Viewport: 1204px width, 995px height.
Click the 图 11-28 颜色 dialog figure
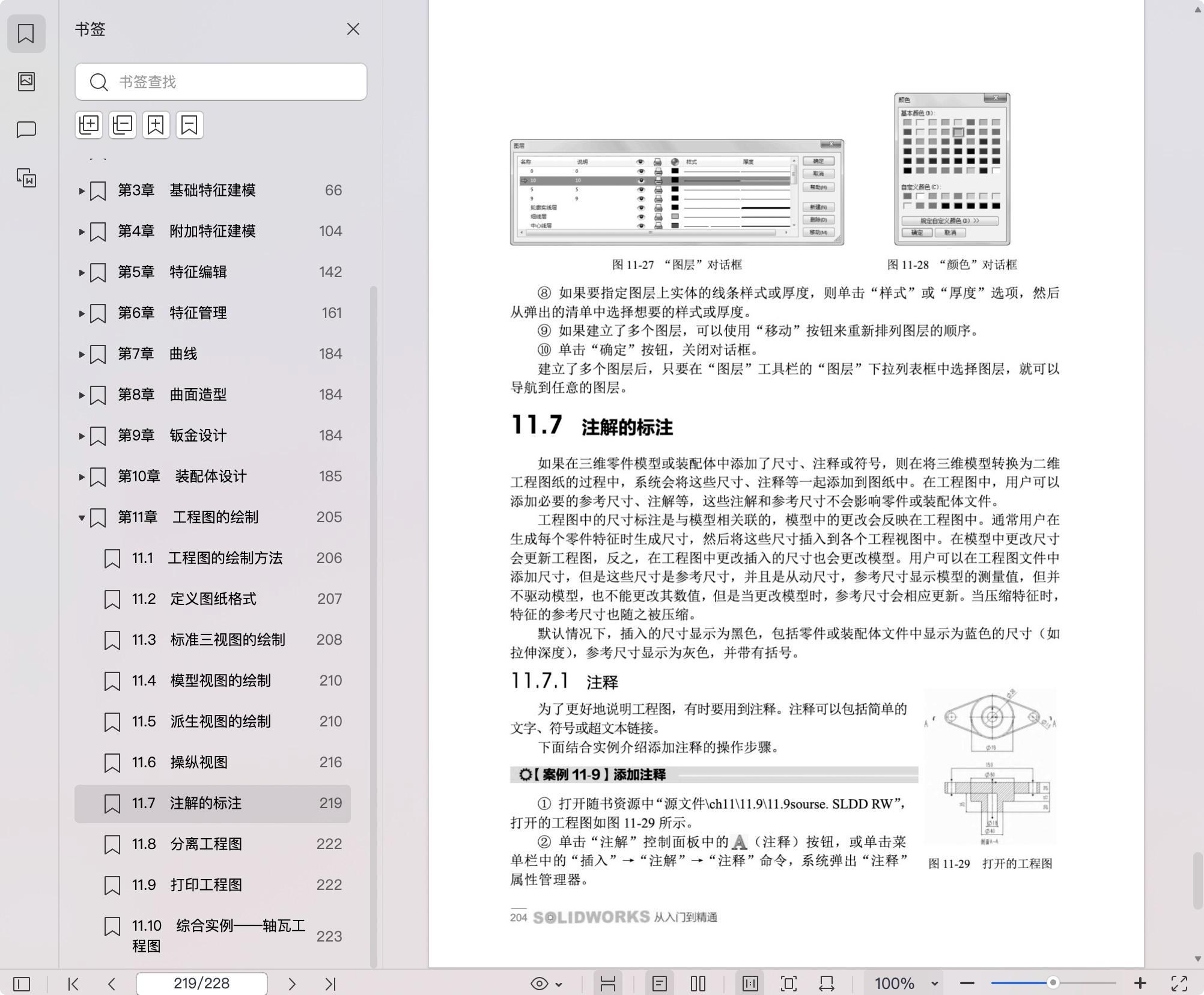point(952,169)
